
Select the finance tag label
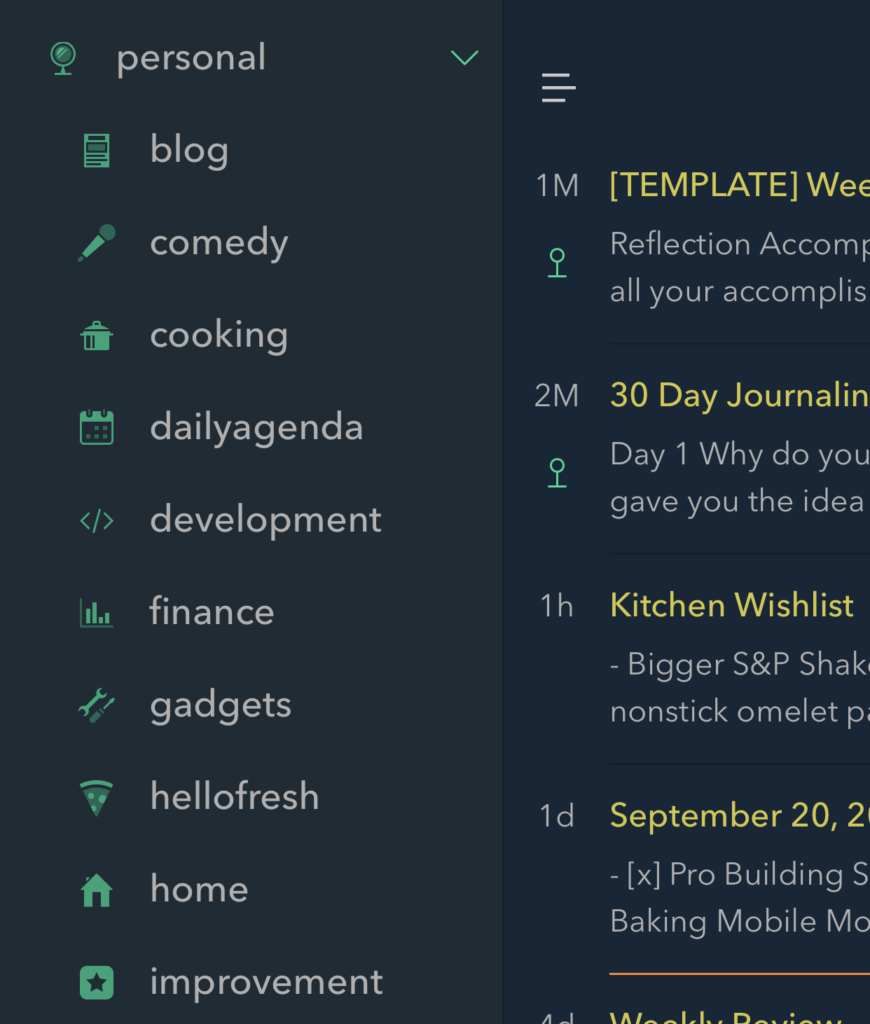click(x=212, y=612)
